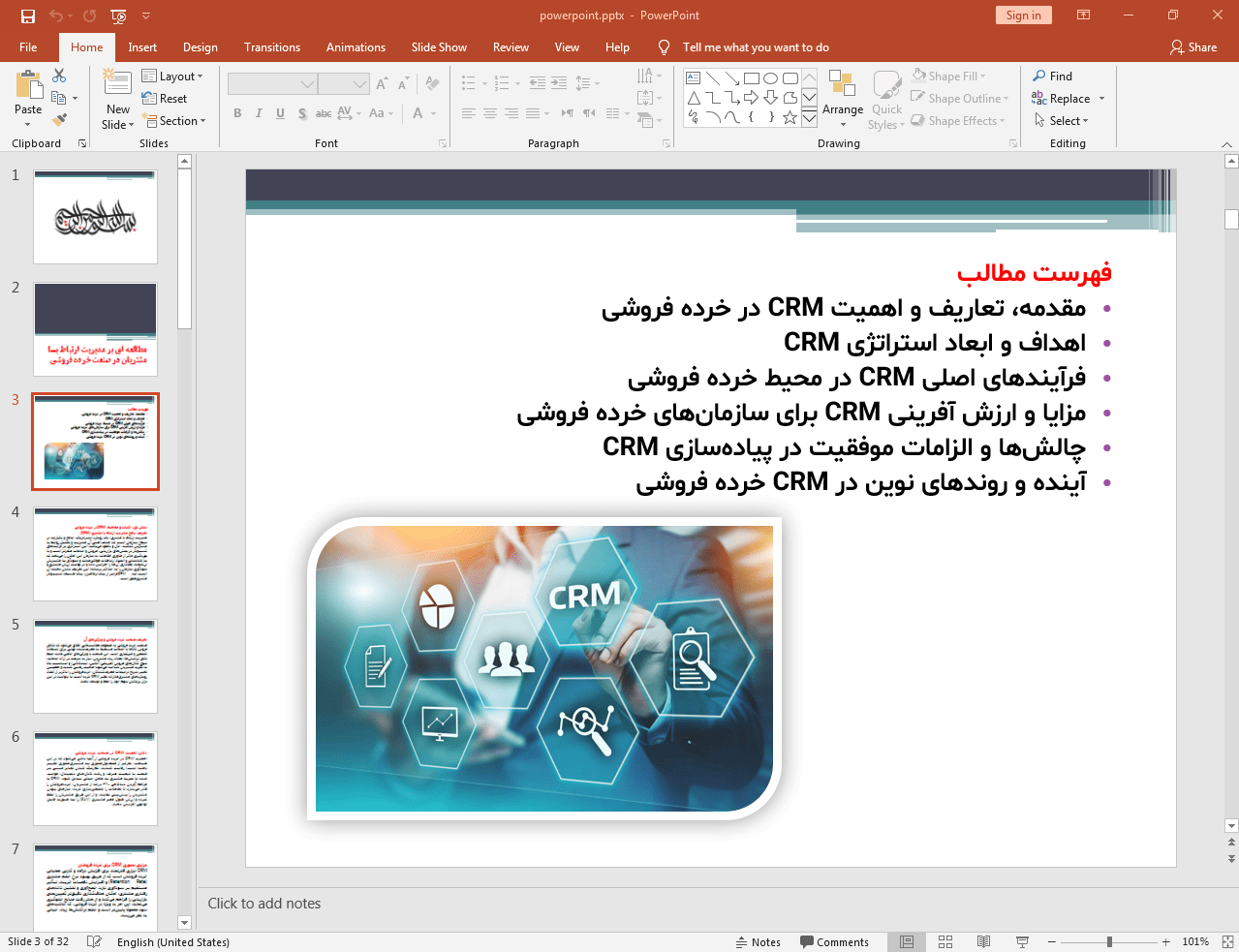Switch to the Design ribbon tab
The image size is (1239, 952).
coord(200,46)
